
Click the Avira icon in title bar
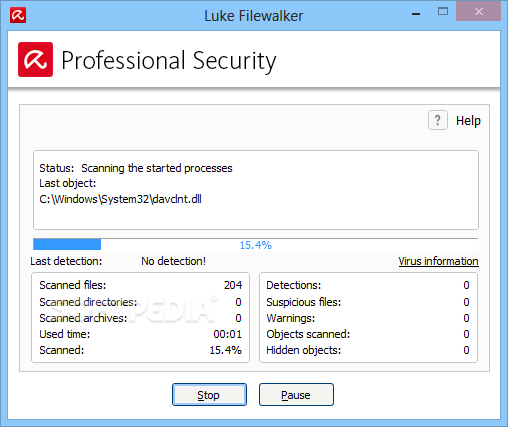tap(18, 15)
